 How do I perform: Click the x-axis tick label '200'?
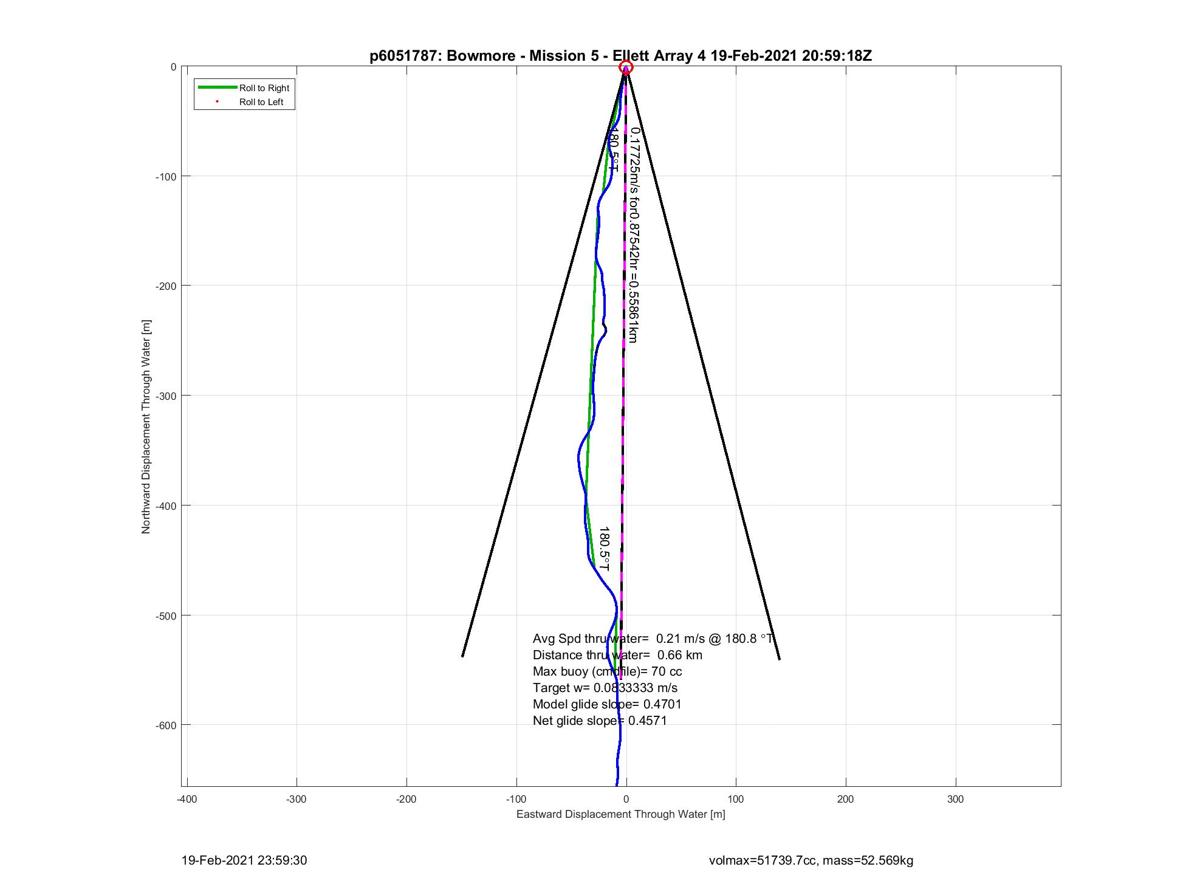click(x=846, y=800)
